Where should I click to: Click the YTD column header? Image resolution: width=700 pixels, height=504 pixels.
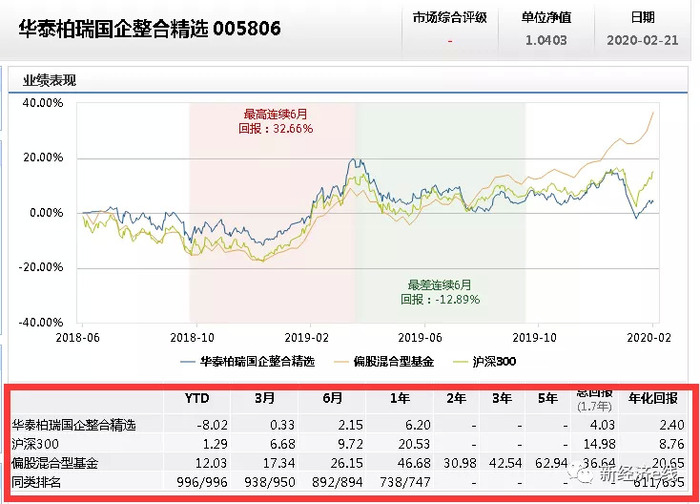(197, 398)
